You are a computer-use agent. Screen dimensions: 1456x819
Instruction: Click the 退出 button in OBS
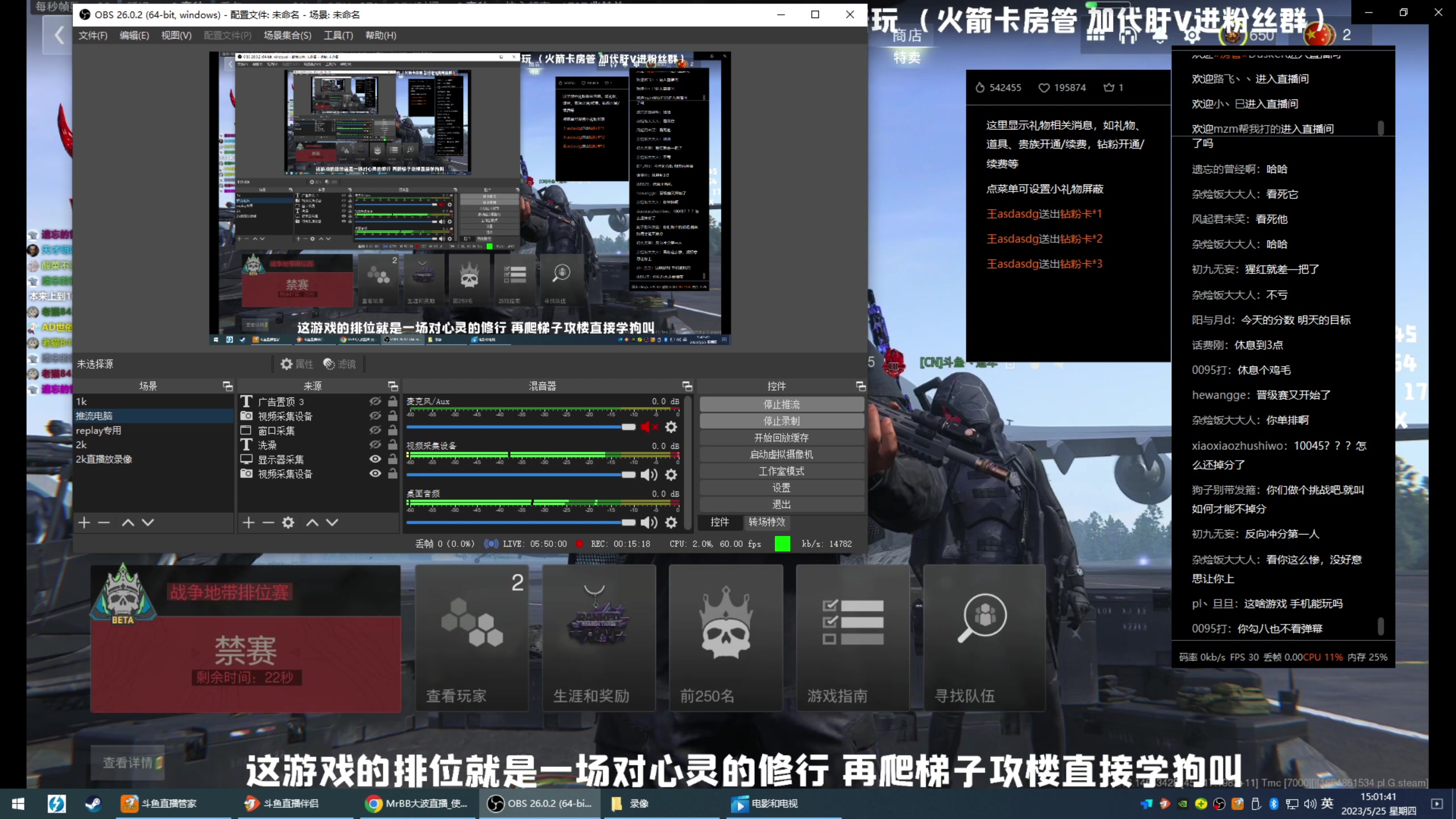coord(781,504)
